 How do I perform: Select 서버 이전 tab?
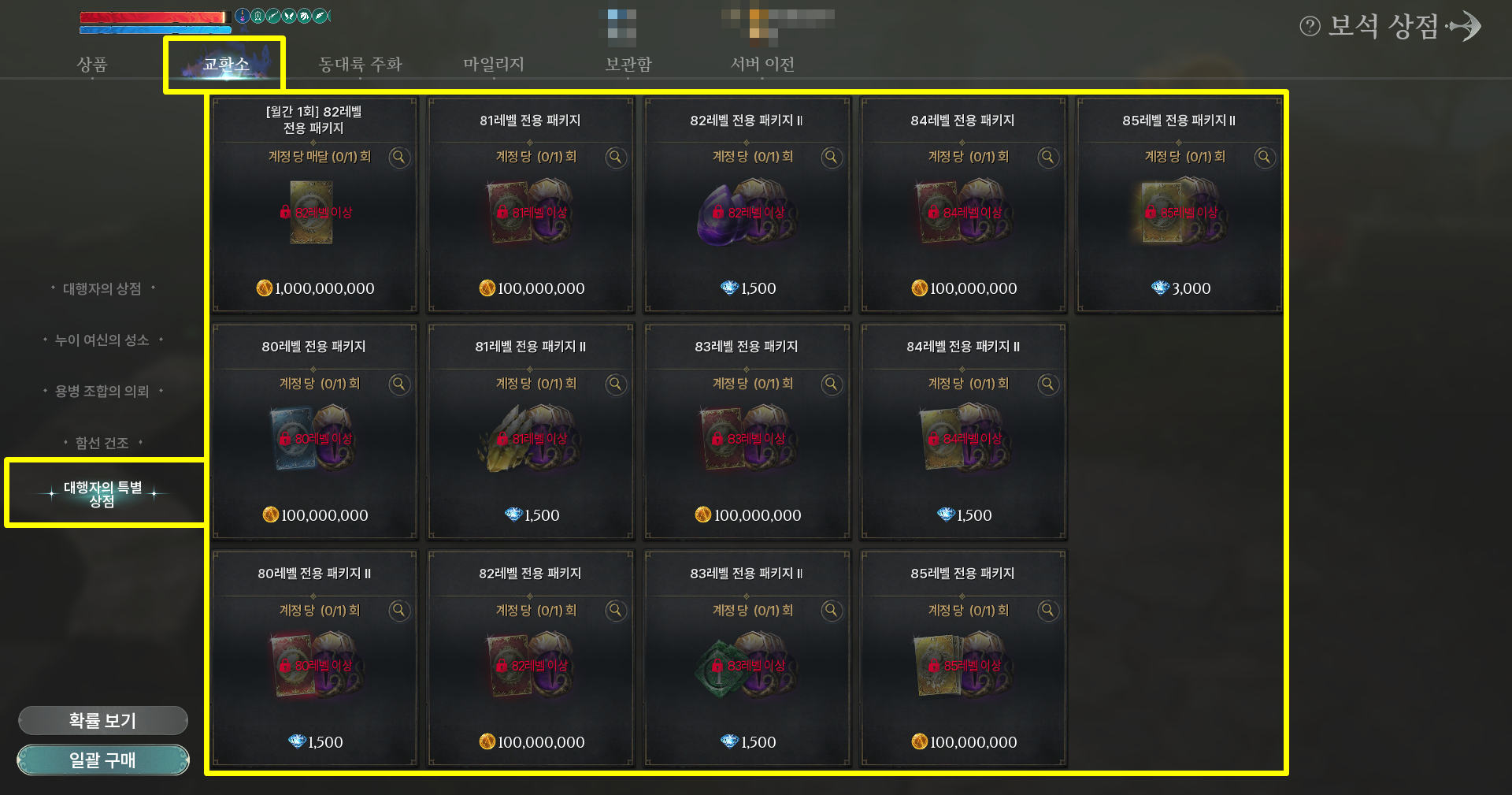point(762,65)
